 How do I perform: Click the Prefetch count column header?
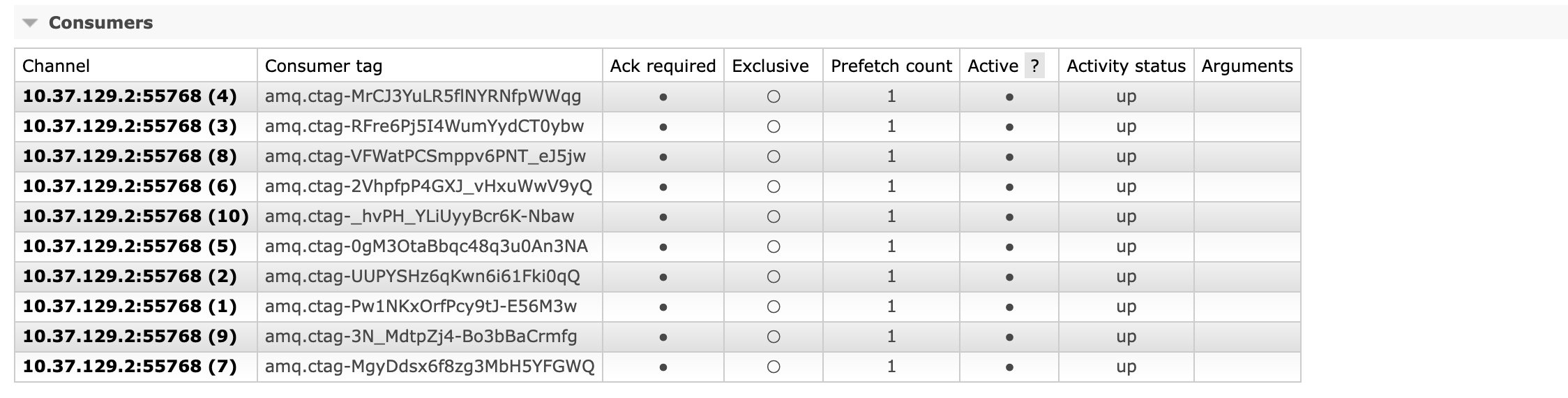click(891, 66)
